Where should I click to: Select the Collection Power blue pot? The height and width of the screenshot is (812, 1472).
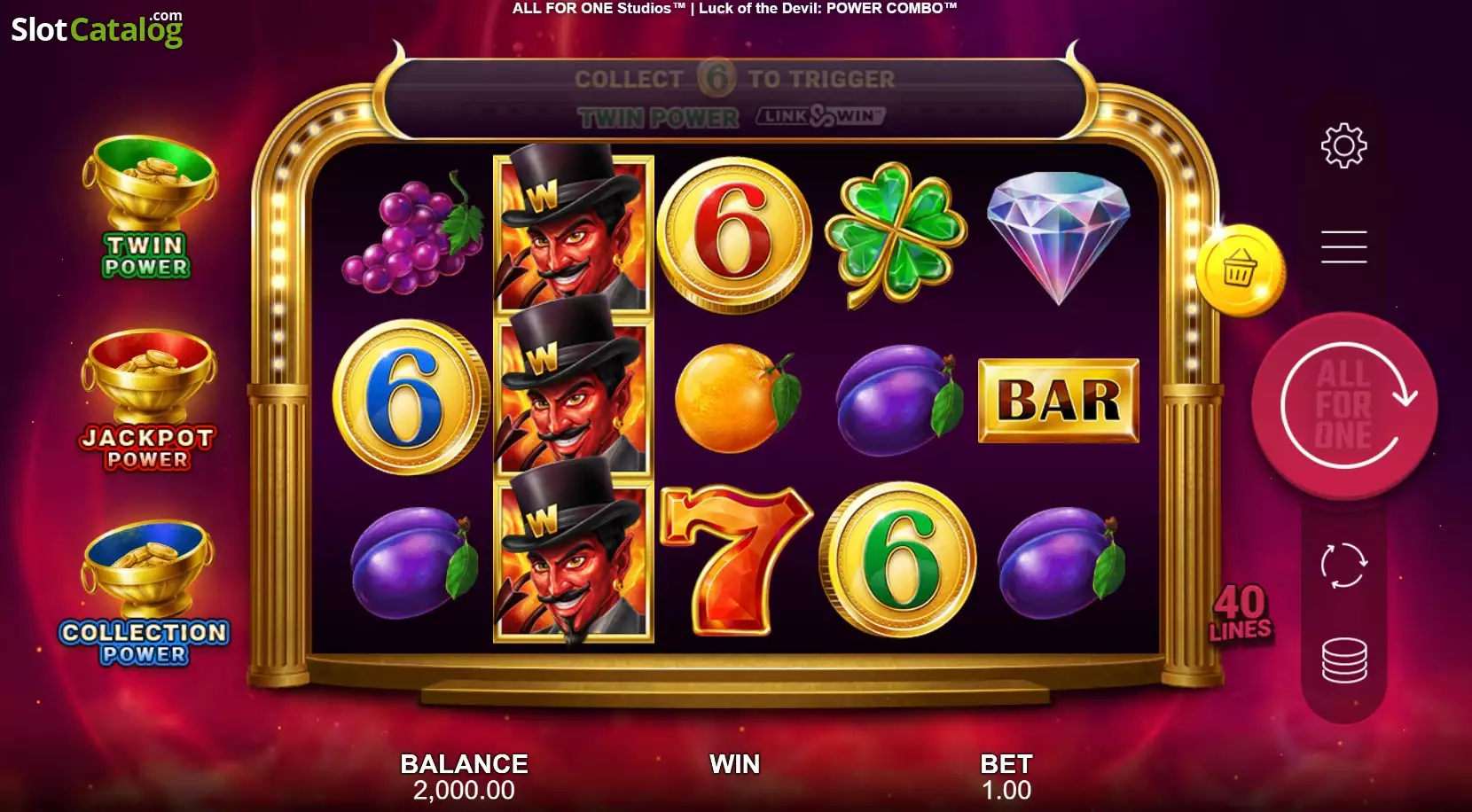[x=145, y=593]
